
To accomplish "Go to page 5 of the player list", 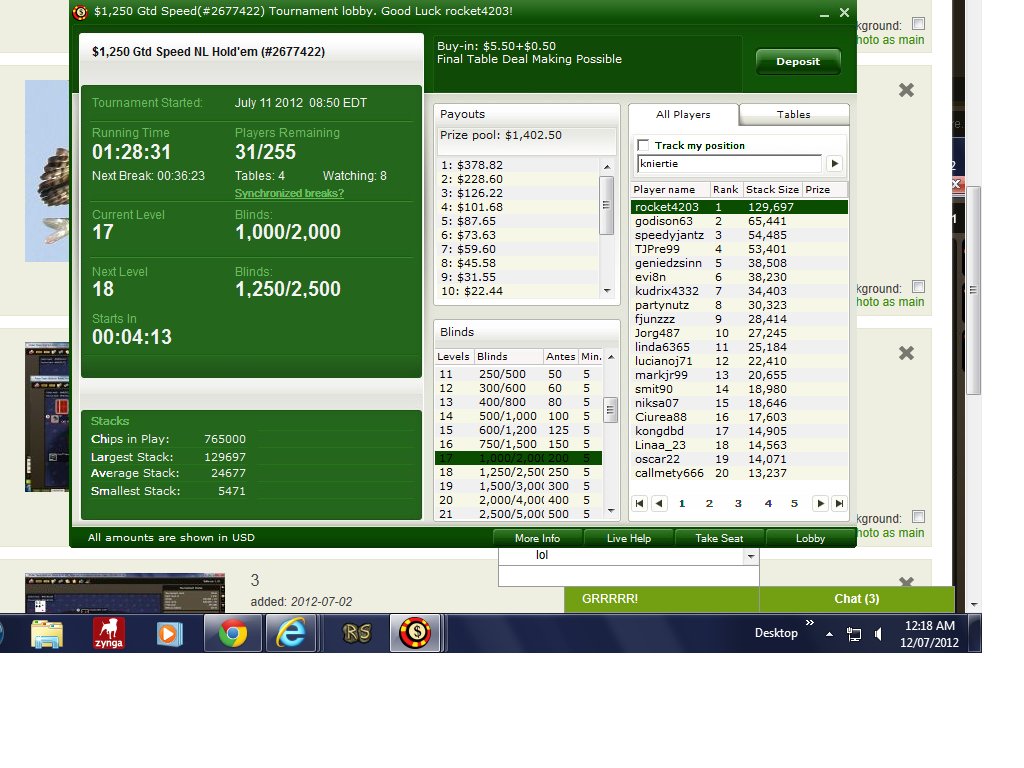I will (x=794, y=504).
